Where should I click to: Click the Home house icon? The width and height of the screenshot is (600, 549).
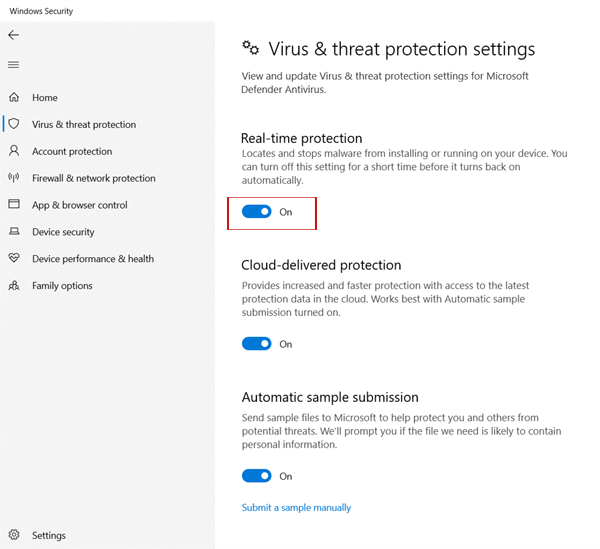tap(14, 98)
